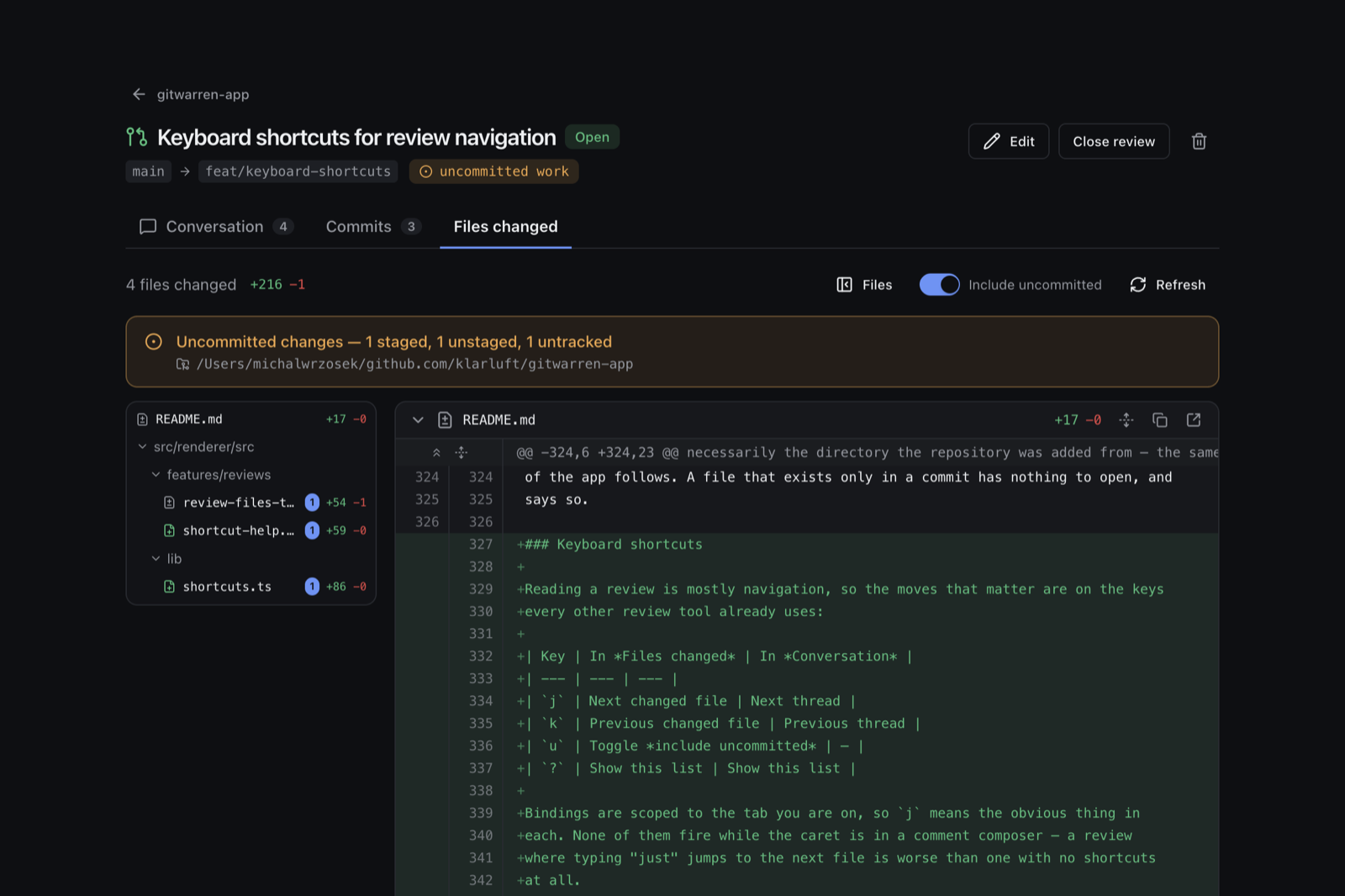Viewport: 1345px width, 896px height.
Task: Click Close review button
Action: click(x=1113, y=141)
